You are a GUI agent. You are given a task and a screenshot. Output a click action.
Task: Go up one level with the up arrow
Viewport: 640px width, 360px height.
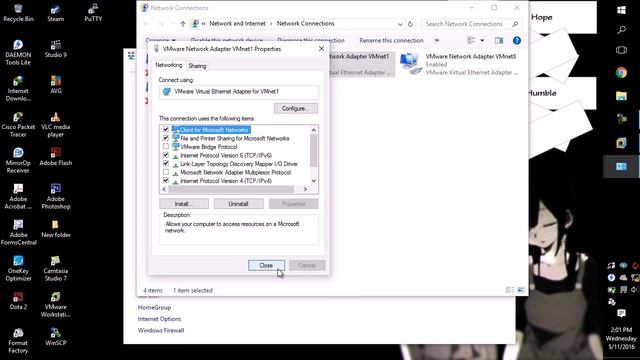point(183,24)
